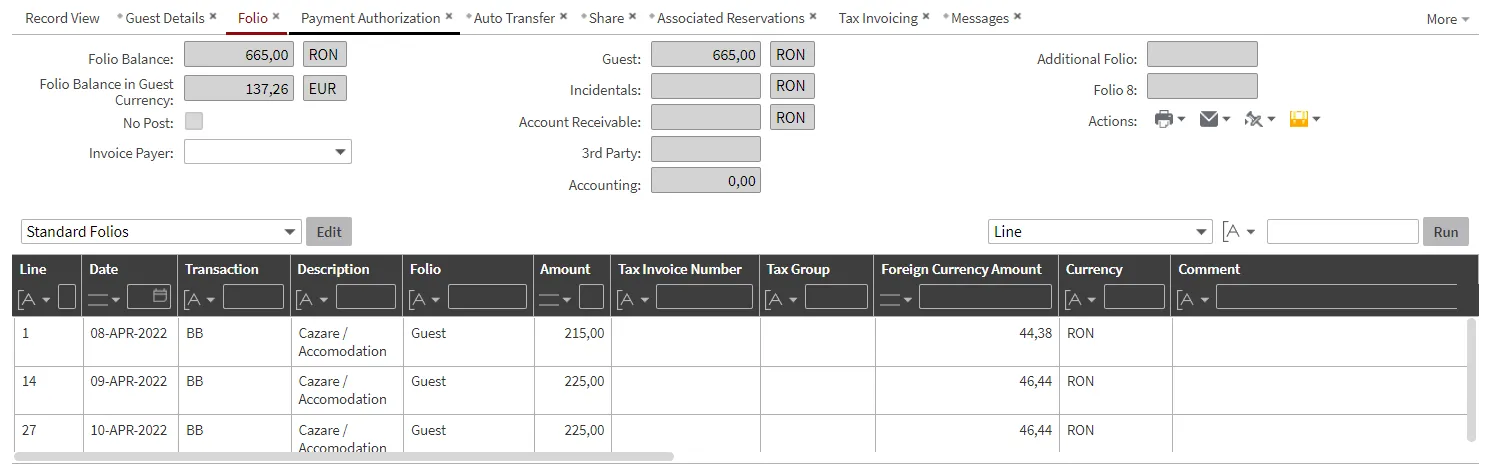The width and height of the screenshot is (1493, 467).
Task: Click the RON button next to Folio Balance
Action: point(324,55)
